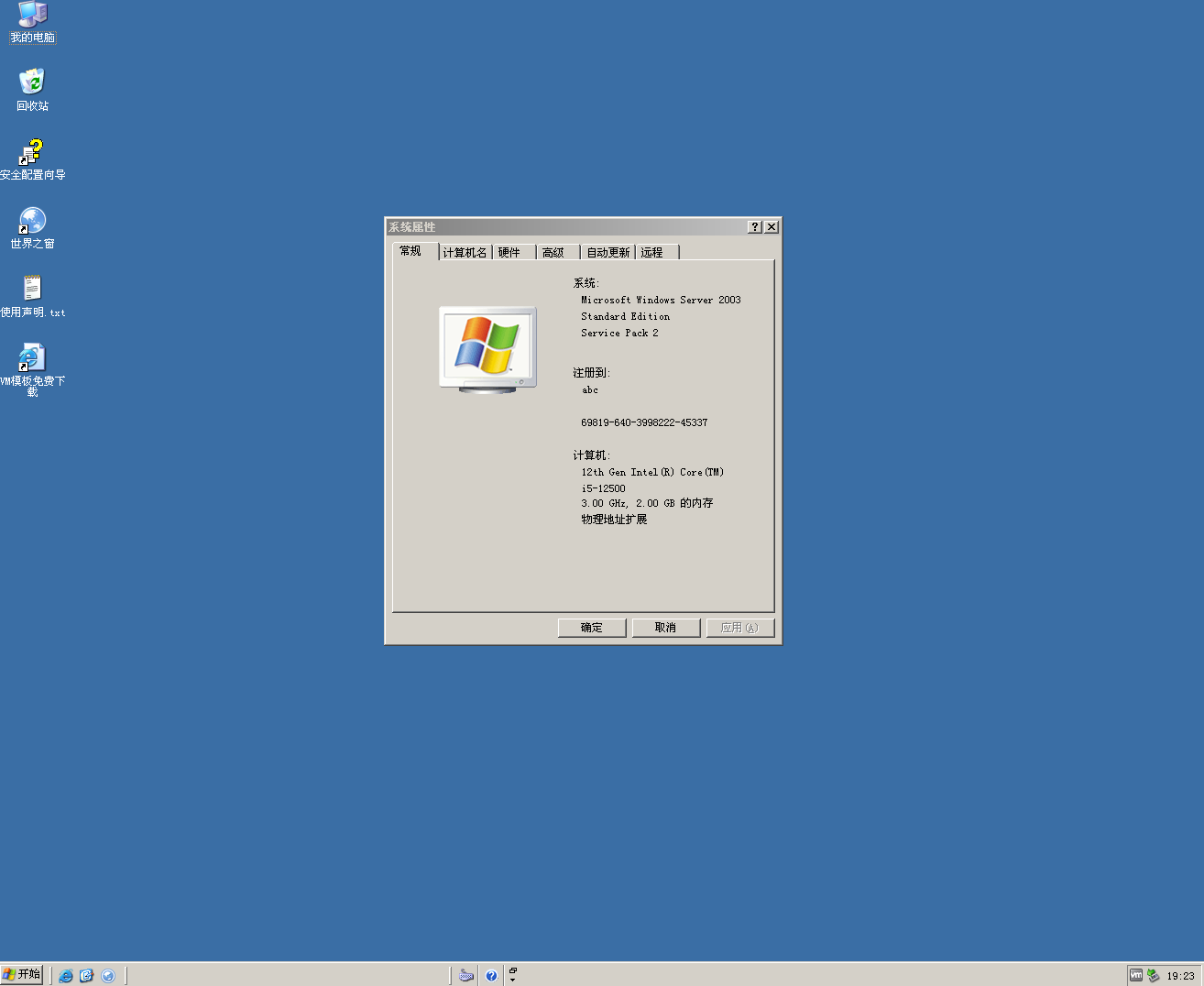
Task: Click the language bar help icon
Action: point(491,976)
